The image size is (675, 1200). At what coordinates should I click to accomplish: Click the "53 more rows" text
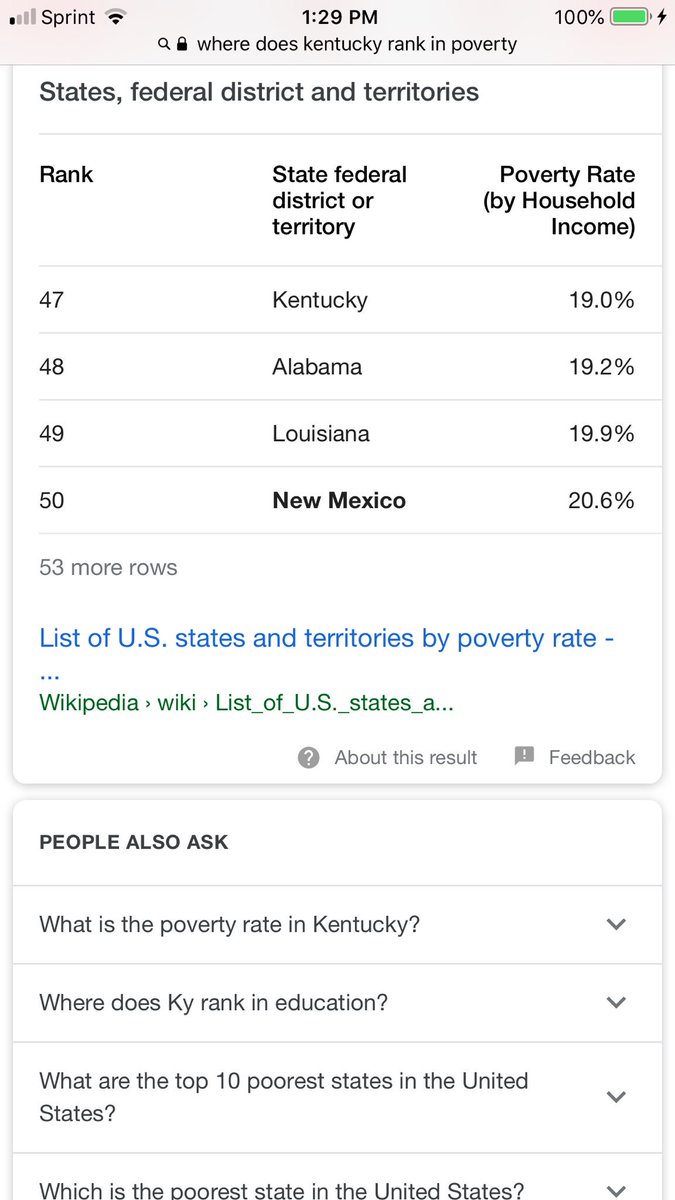[108, 567]
